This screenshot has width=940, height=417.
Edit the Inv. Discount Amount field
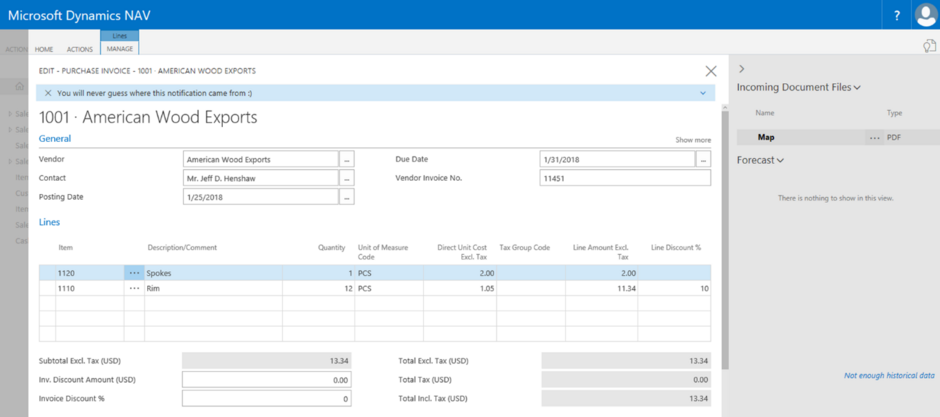[267, 380]
